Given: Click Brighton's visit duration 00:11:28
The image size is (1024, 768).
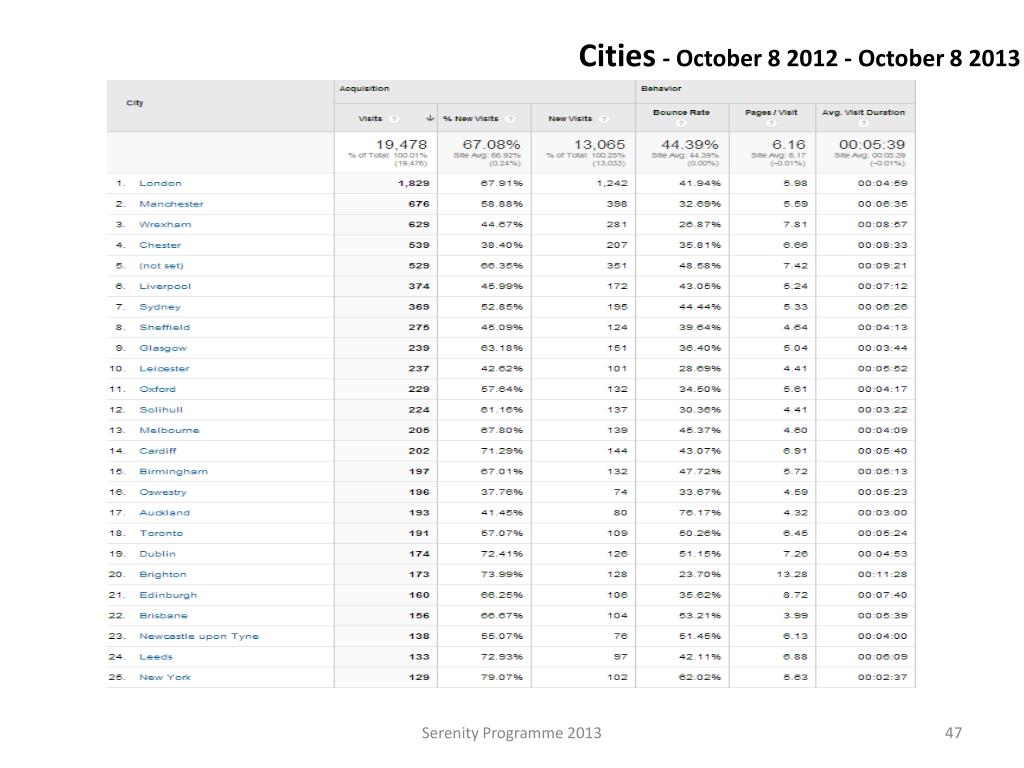Looking at the screenshot, I should coord(882,574).
